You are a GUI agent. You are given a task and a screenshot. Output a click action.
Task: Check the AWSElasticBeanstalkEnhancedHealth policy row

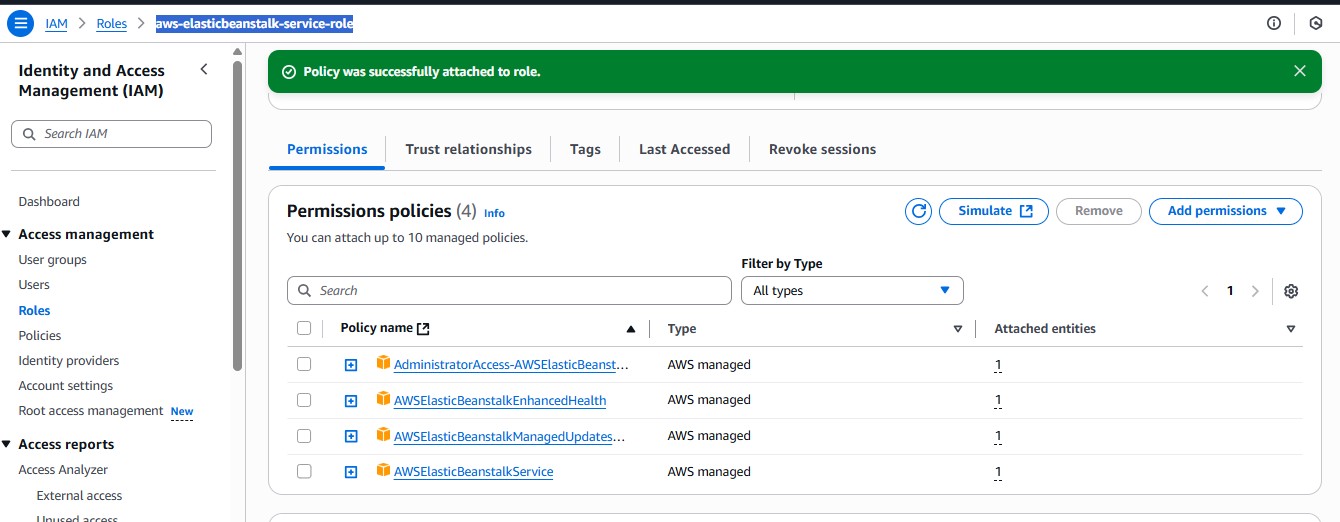[304, 400]
